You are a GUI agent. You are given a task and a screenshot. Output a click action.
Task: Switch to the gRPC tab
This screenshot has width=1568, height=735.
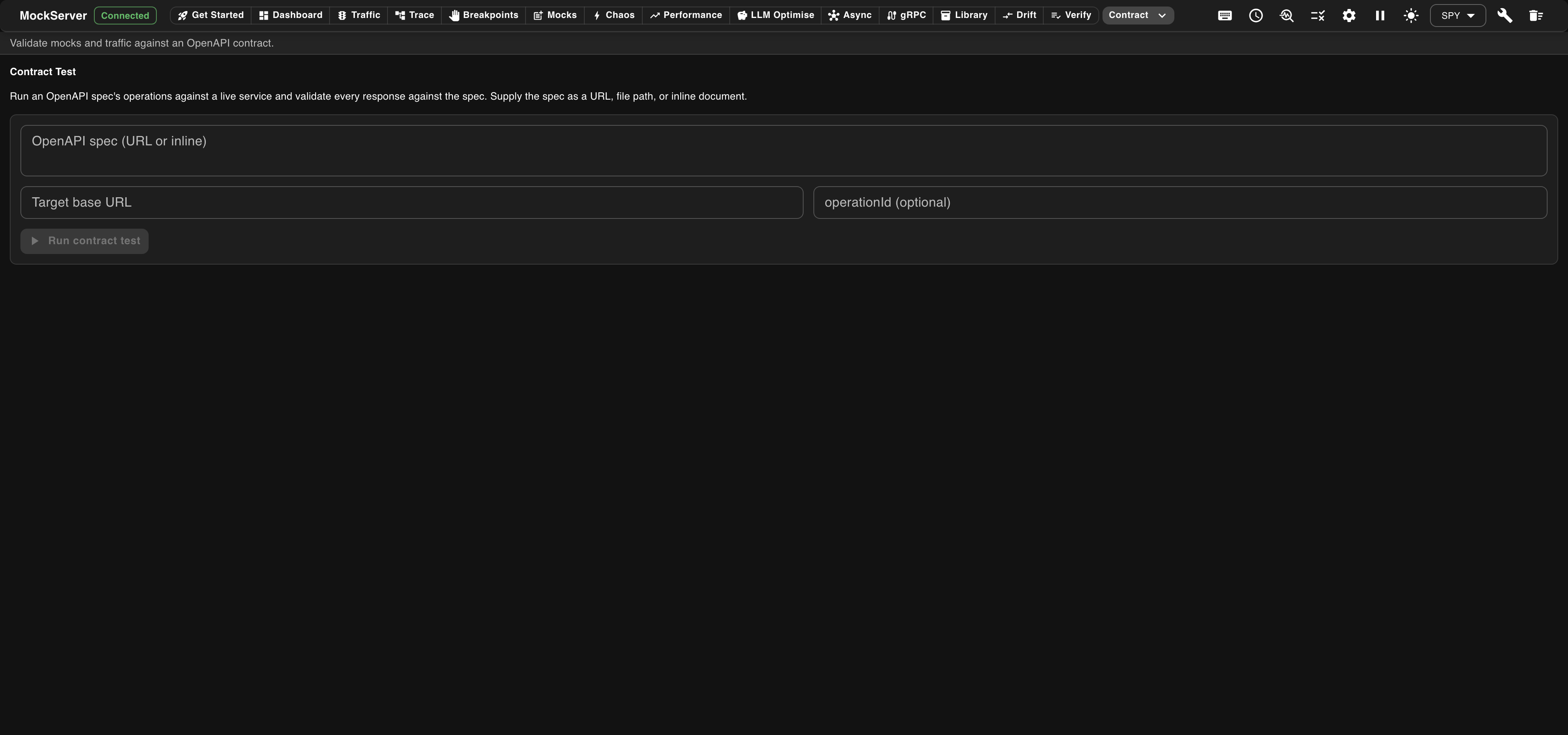tap(906, 15)
